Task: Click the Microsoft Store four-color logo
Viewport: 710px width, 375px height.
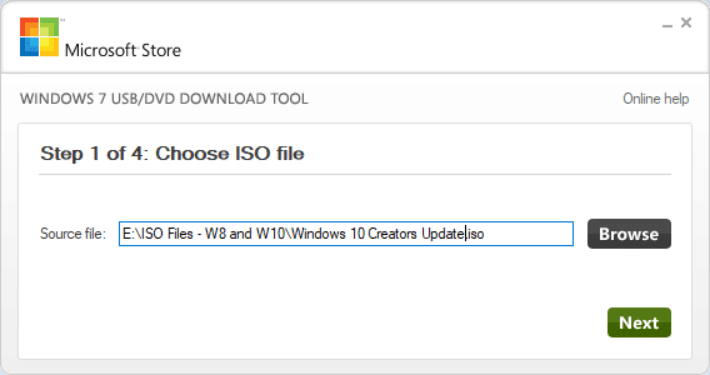Action: (x=39, y=37)
